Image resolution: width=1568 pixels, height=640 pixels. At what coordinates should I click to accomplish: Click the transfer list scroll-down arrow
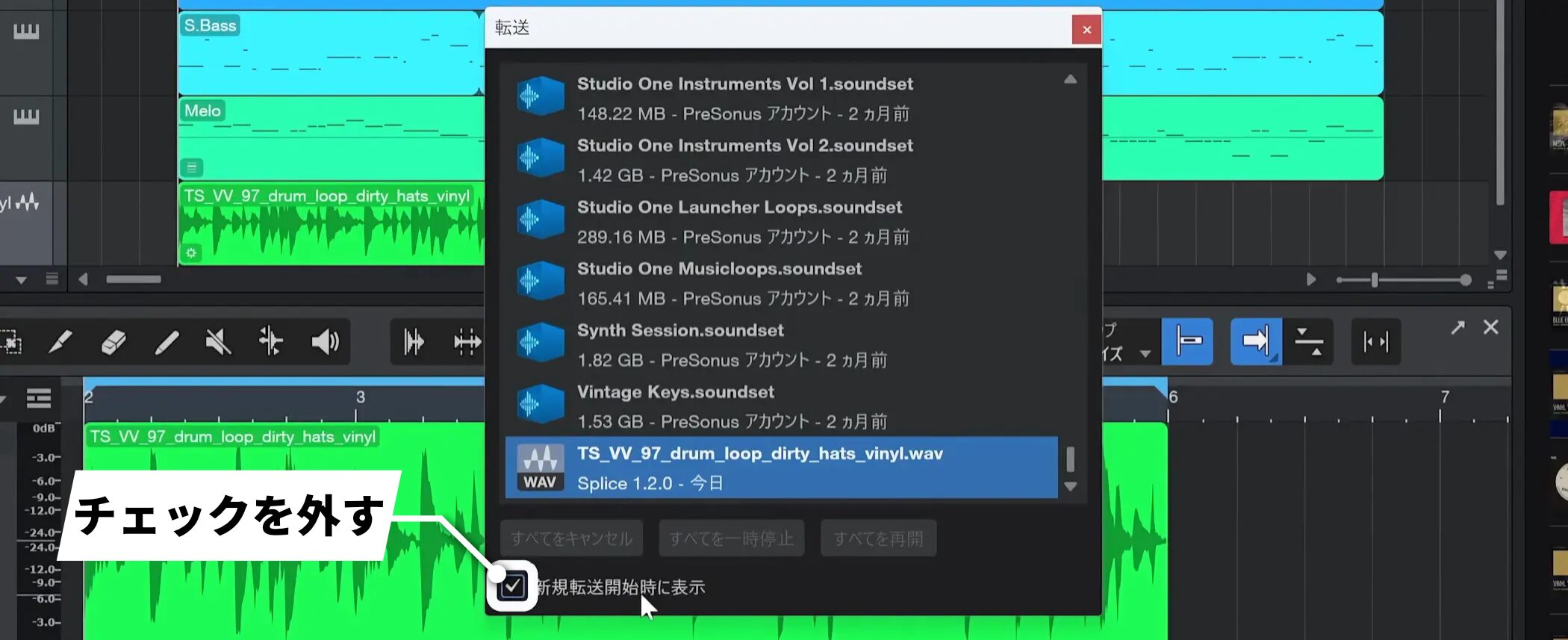tap(1070, 486)
